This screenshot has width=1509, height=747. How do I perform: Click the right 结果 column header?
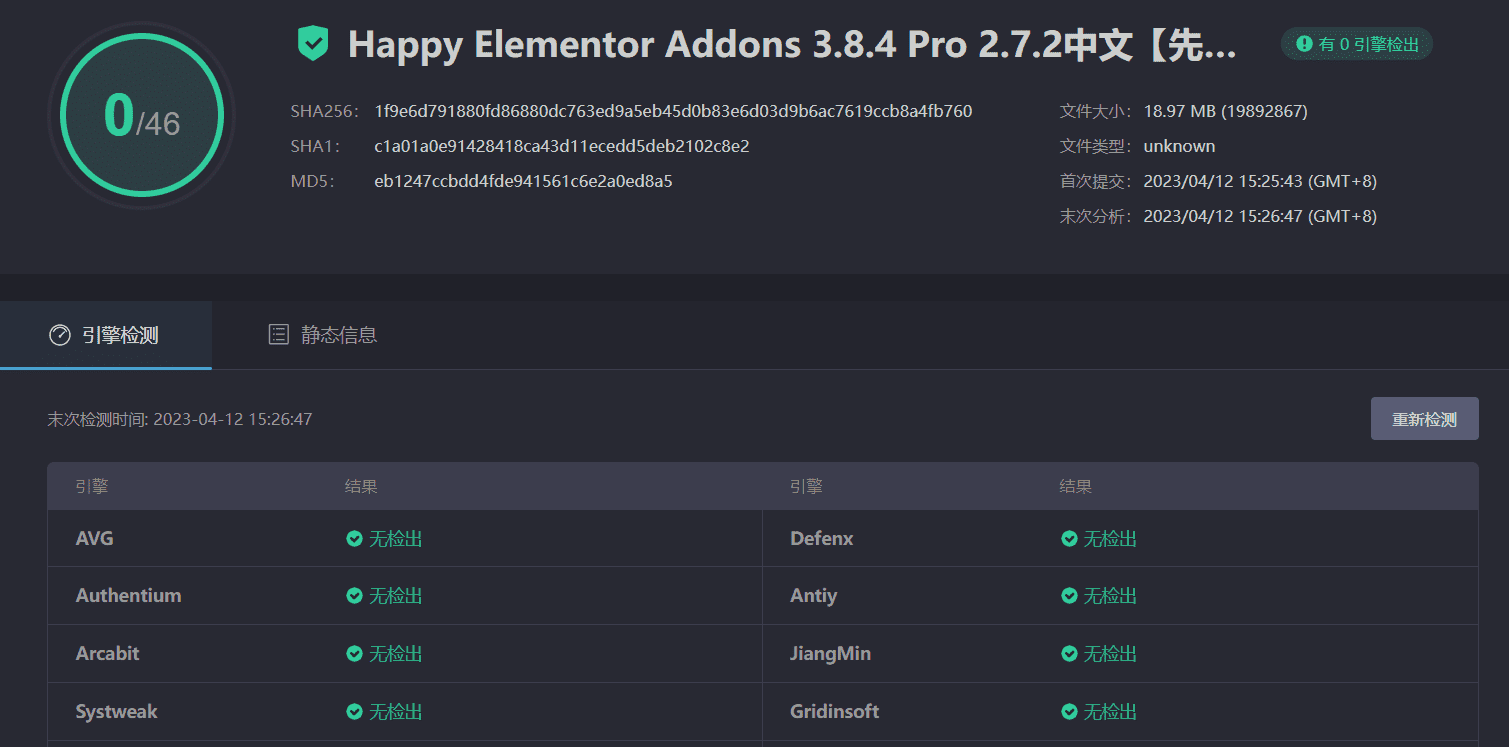pos(1076,487)
